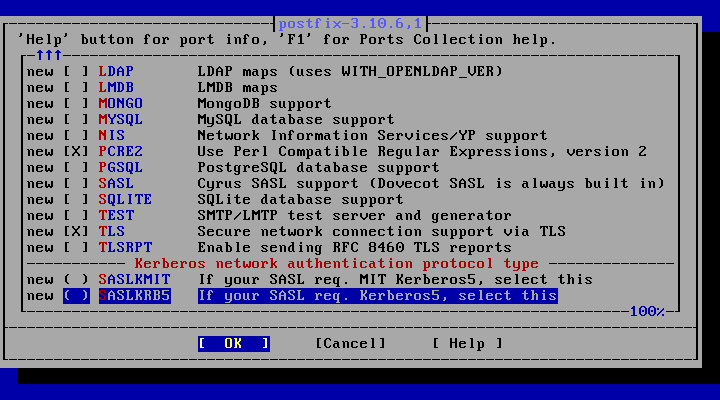
Task: Click 'MongoDB support' description text
Action: [264, 104]
